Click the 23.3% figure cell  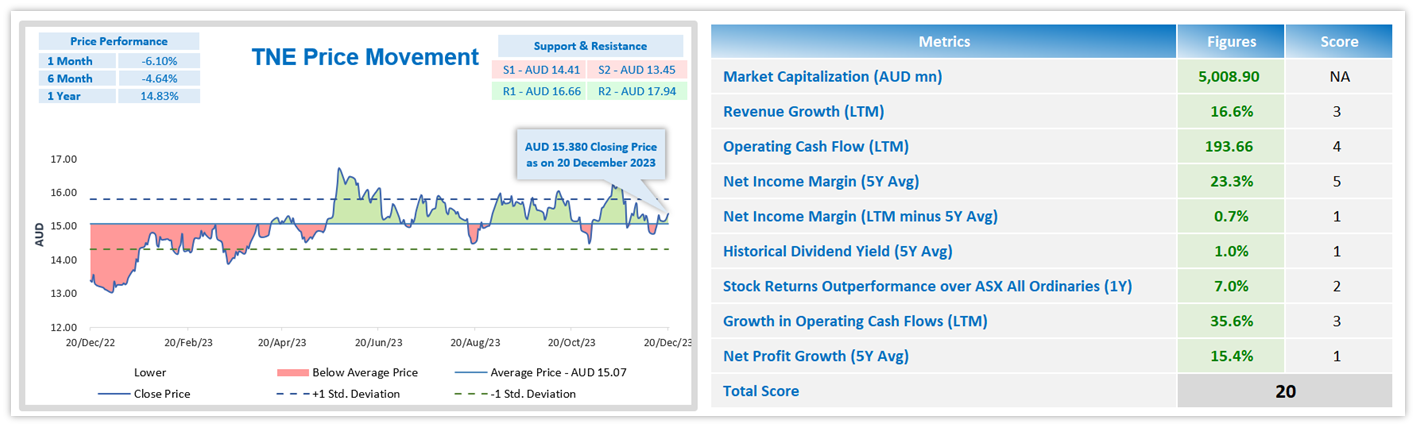(1231, 182)
